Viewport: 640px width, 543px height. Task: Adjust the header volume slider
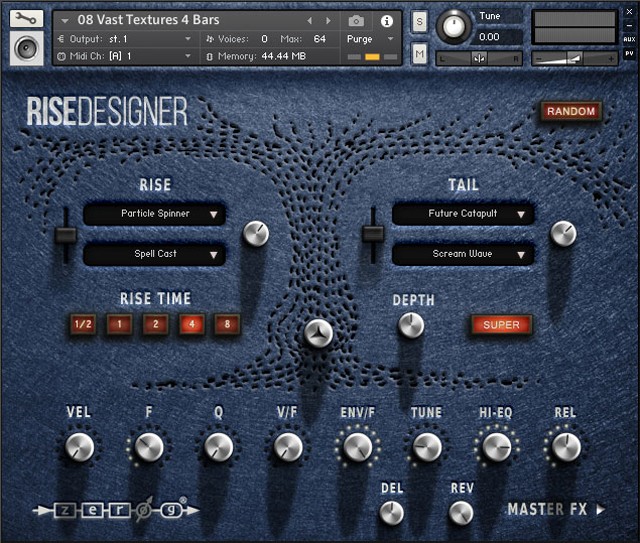pyautogui.click(x=574, y=59)
